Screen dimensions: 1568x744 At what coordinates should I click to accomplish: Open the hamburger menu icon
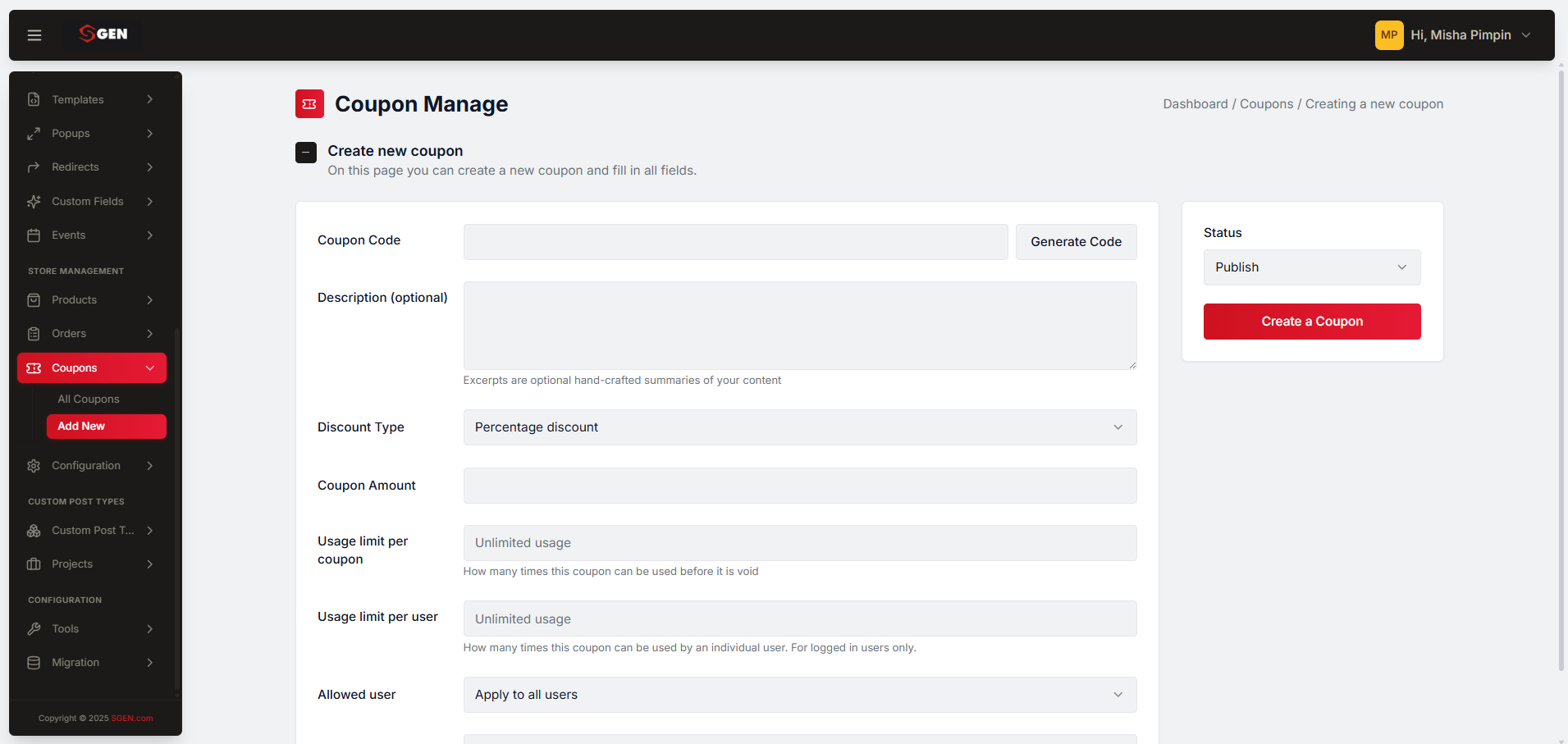[34, 35]
